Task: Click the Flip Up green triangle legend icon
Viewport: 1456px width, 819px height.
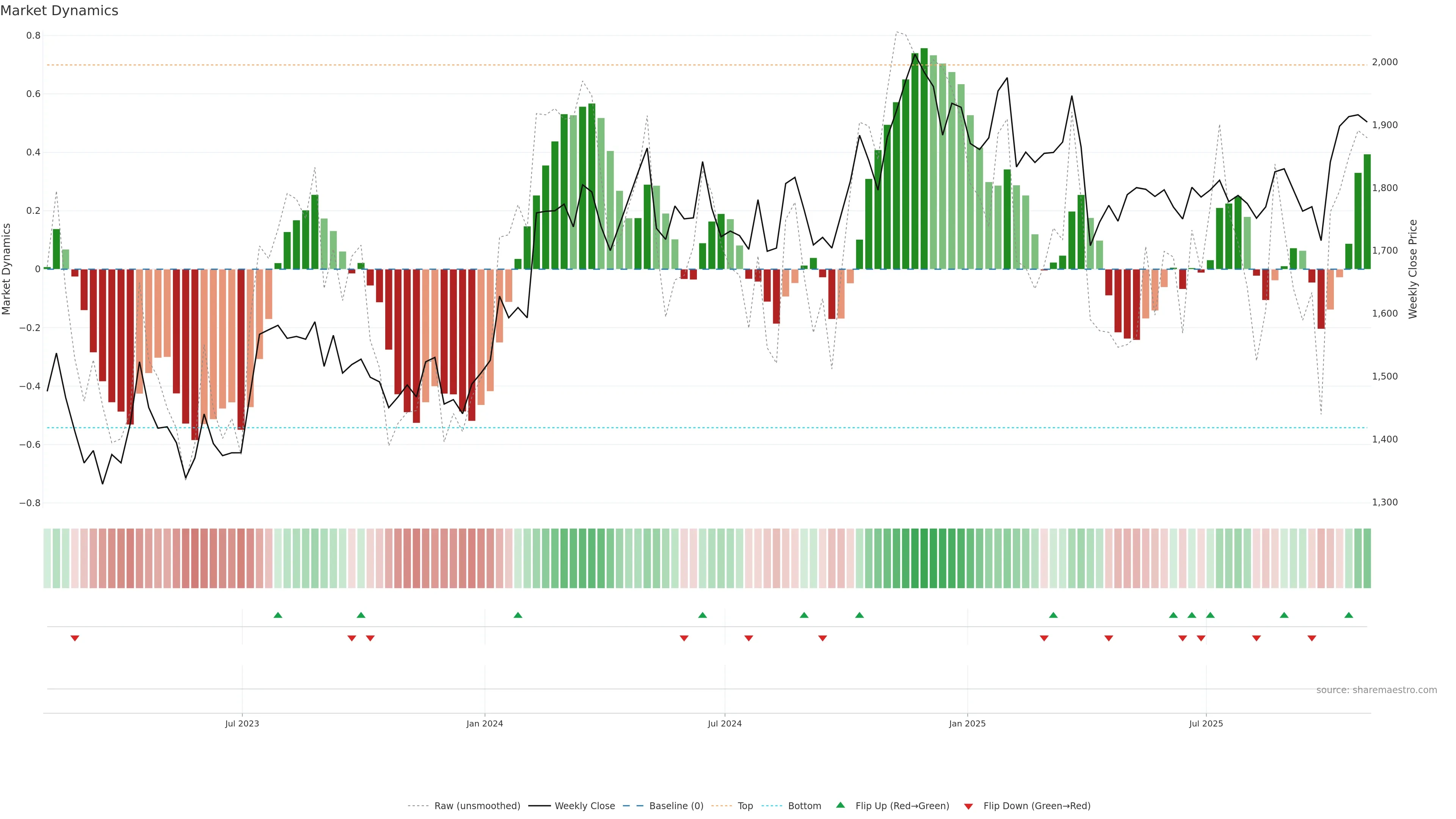Action: (841, 805)
